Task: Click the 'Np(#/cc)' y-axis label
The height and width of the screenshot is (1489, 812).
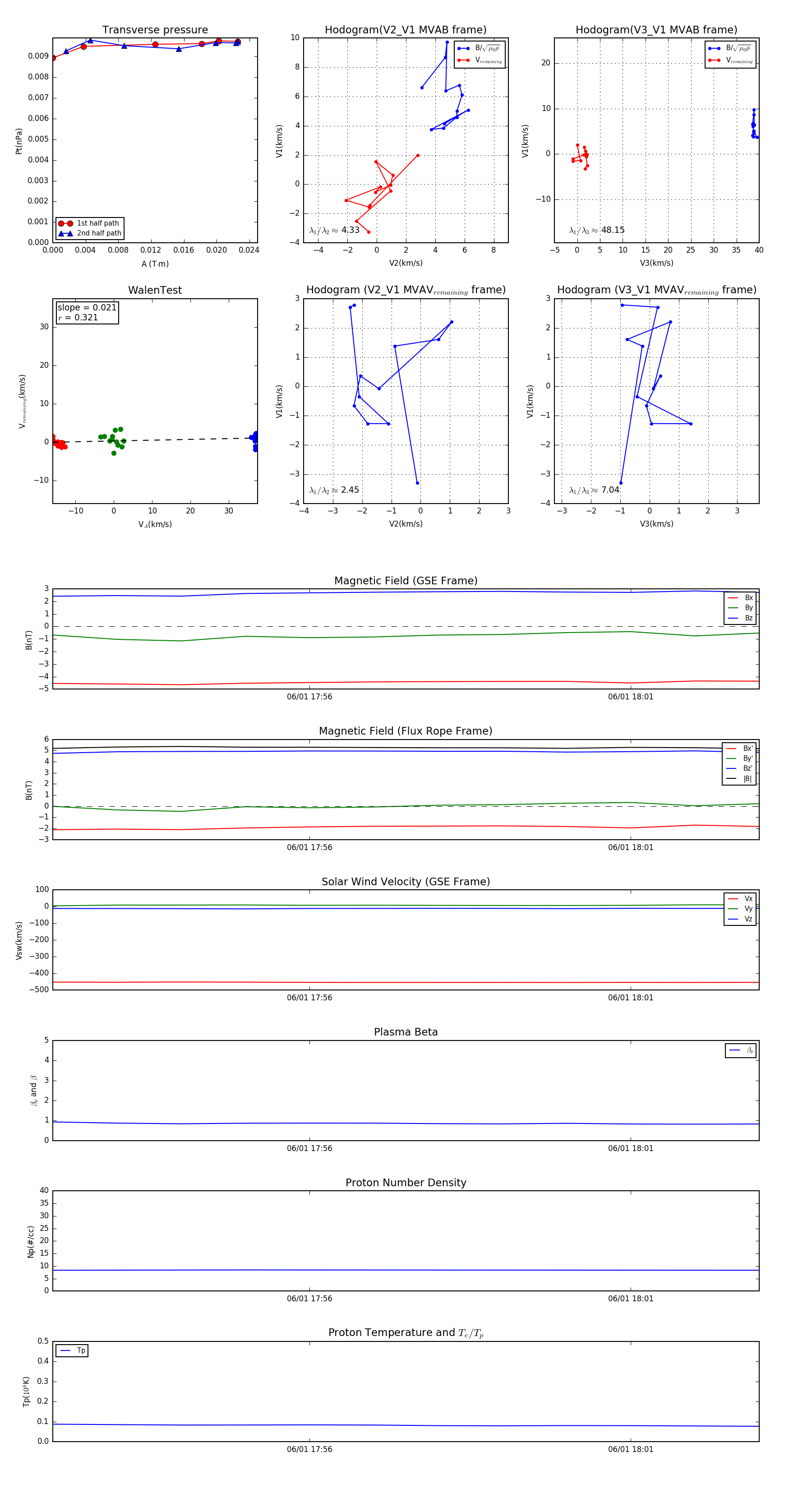Action: (x=31, y=1241)
